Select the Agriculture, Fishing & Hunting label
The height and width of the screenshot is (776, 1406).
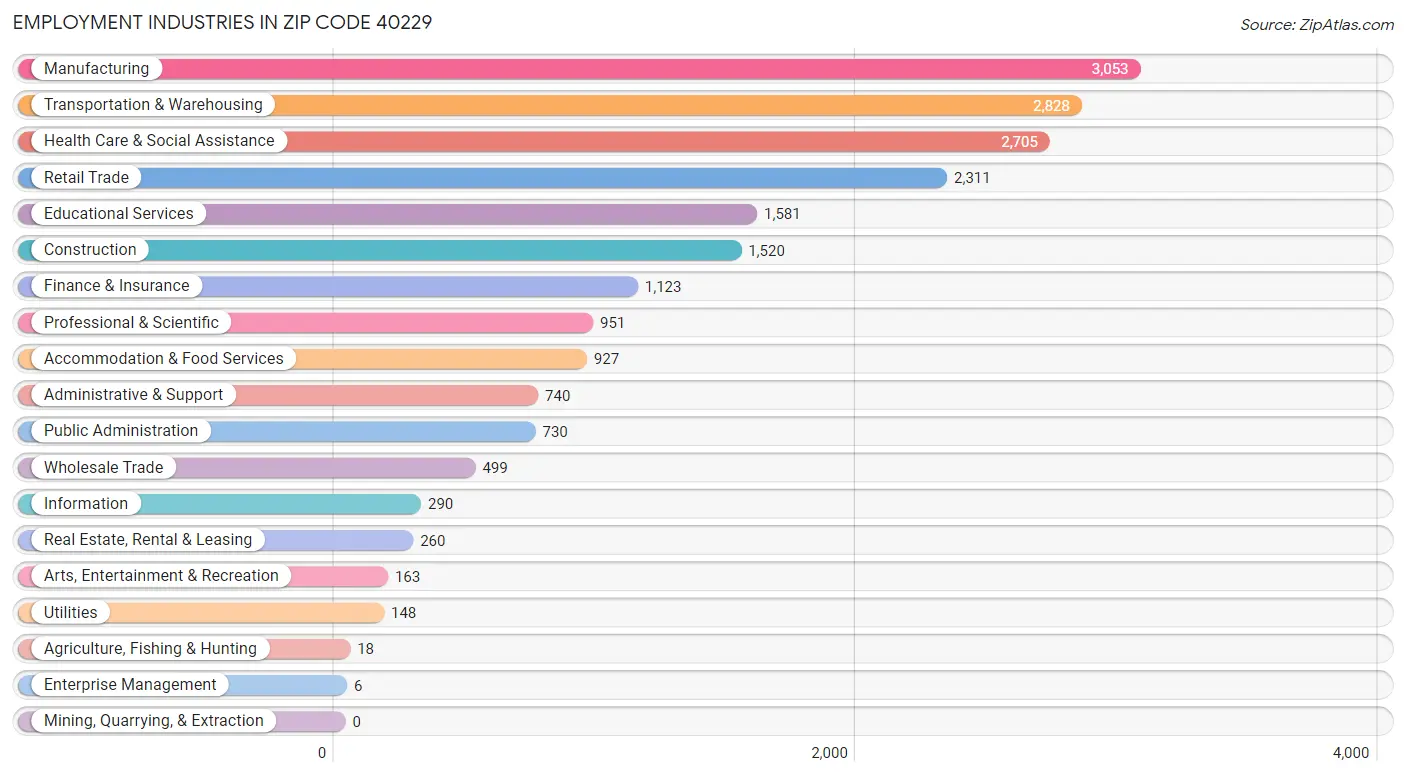coord(150,649)
